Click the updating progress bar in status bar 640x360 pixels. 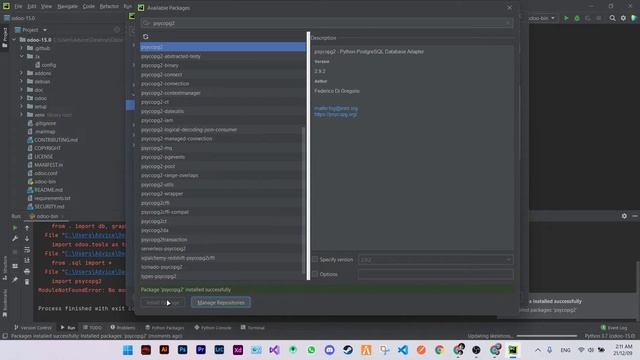(547, 336)
